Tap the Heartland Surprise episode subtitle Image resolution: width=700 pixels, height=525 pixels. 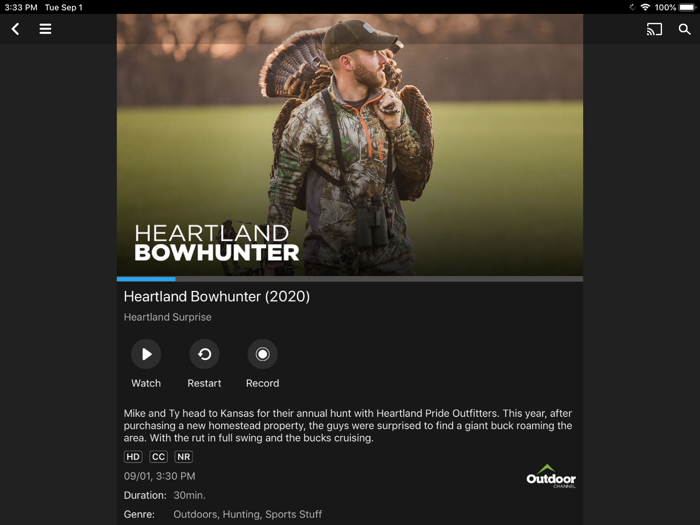pos(167,317)
